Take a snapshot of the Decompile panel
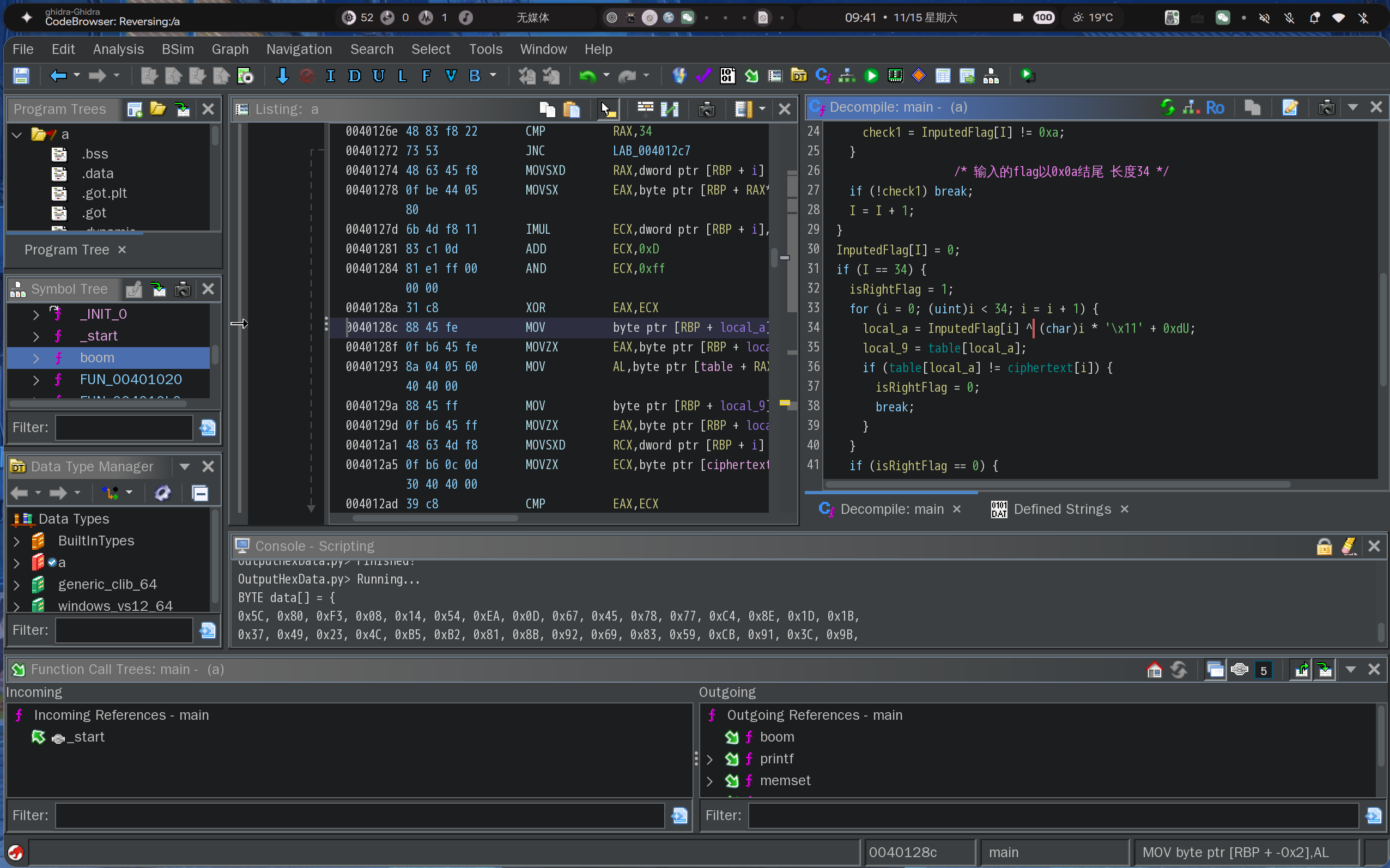Viewport: 1390px width, 868px height. (1326, 107)
